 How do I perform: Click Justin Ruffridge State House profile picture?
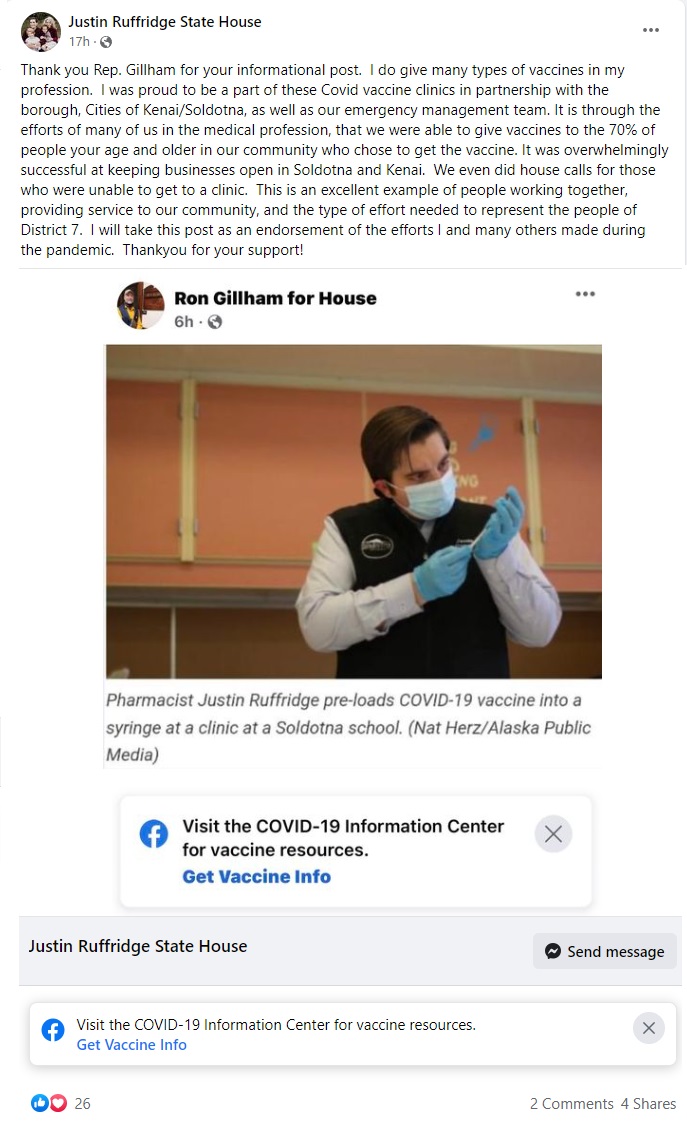pos(41,32)
